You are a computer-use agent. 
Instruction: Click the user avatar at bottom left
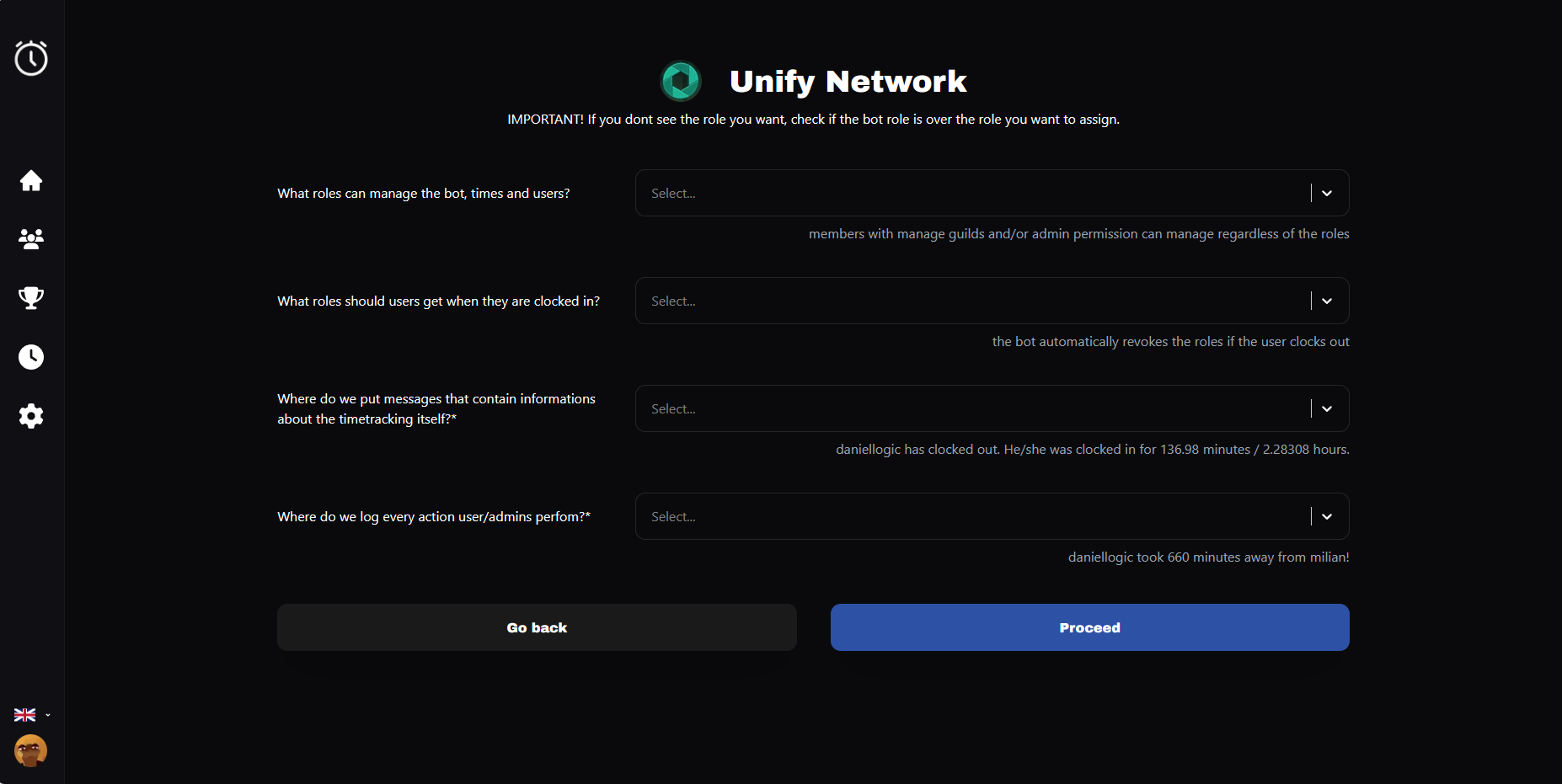[x=31, y=750]
